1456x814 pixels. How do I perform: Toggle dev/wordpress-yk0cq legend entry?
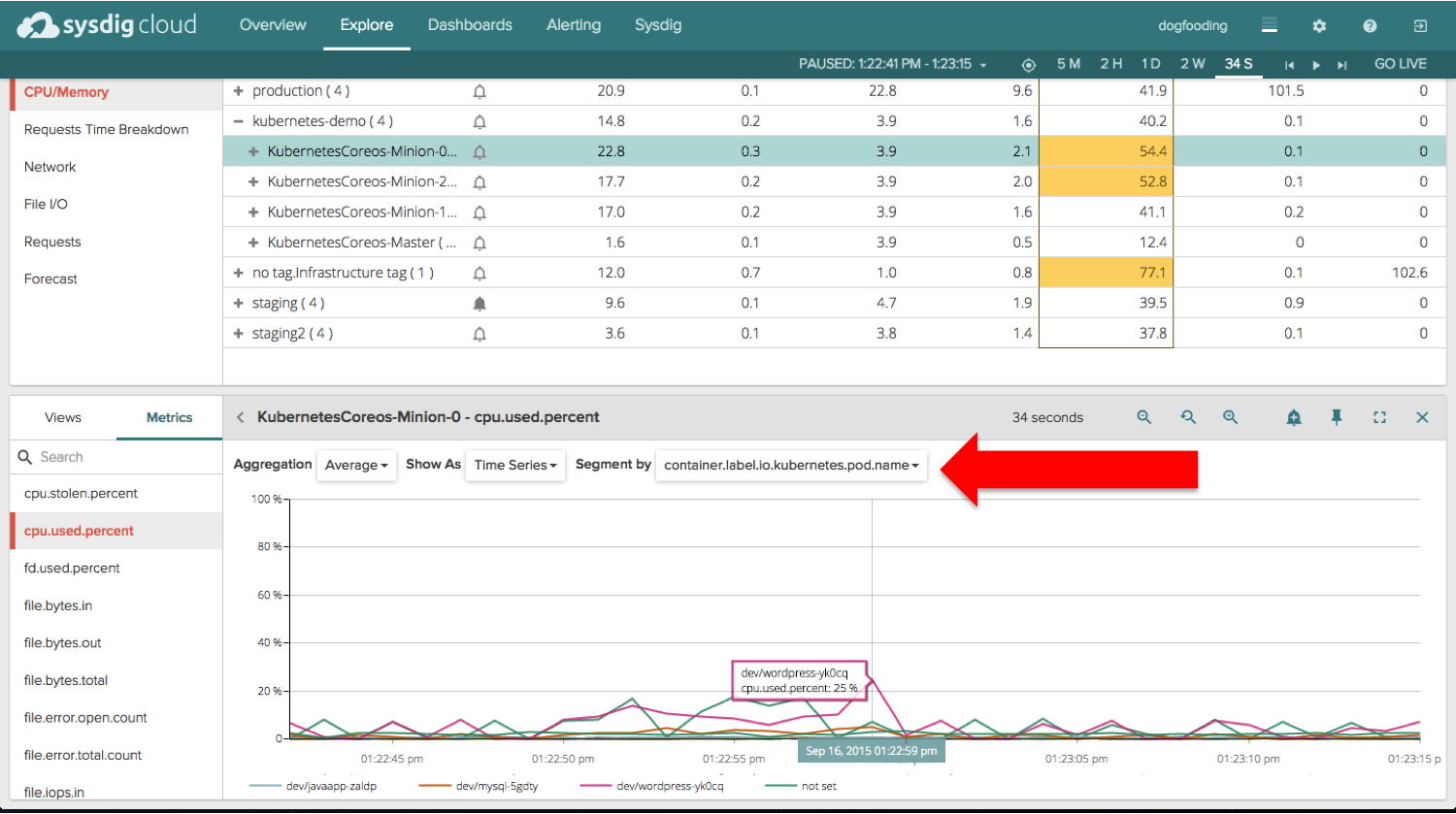tap(652, 786)
